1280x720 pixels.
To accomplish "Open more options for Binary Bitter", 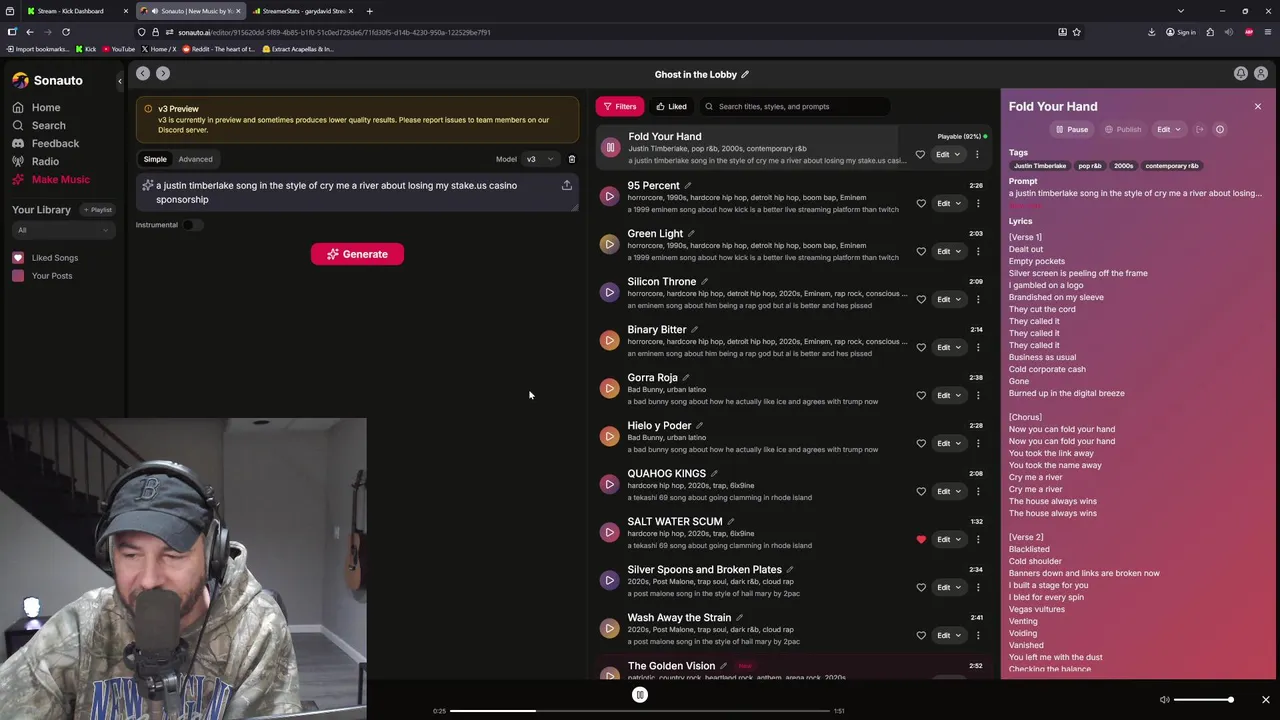I will click(x=978, y=347).
